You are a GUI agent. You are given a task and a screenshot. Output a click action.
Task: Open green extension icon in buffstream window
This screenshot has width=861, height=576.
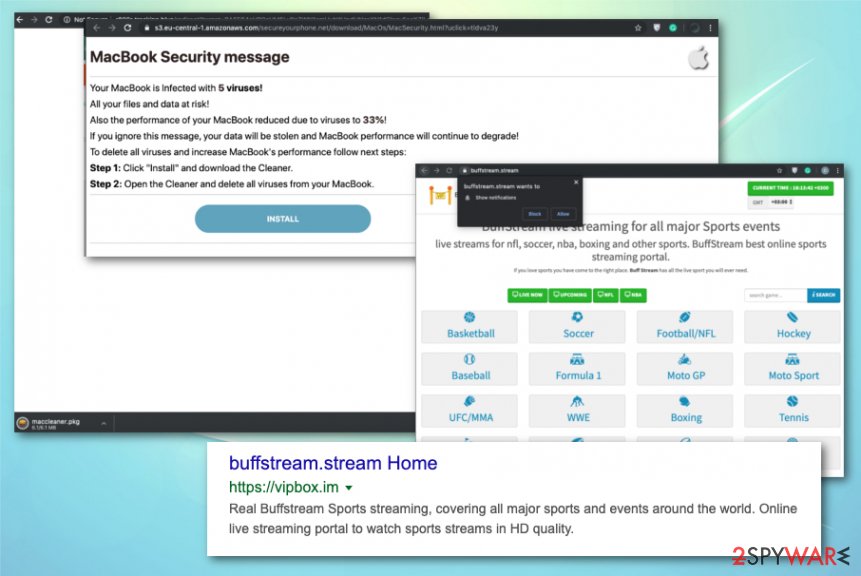coord(808,171)
